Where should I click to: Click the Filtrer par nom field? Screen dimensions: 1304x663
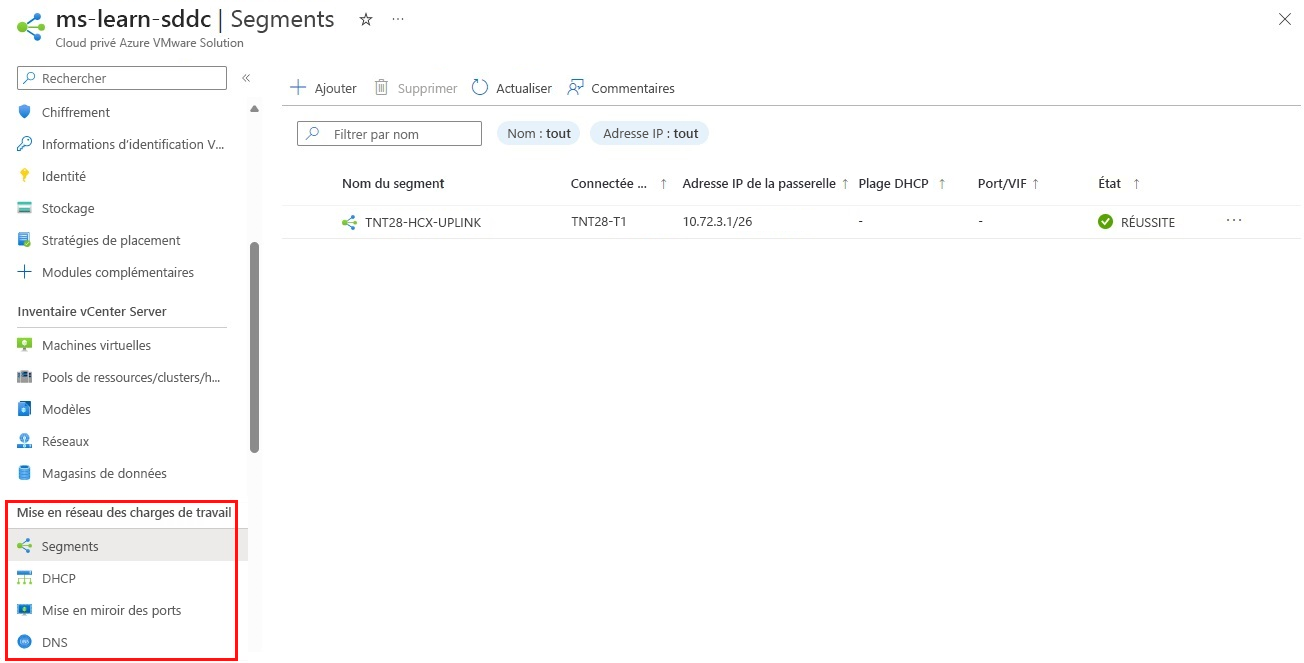pos(389,133)
